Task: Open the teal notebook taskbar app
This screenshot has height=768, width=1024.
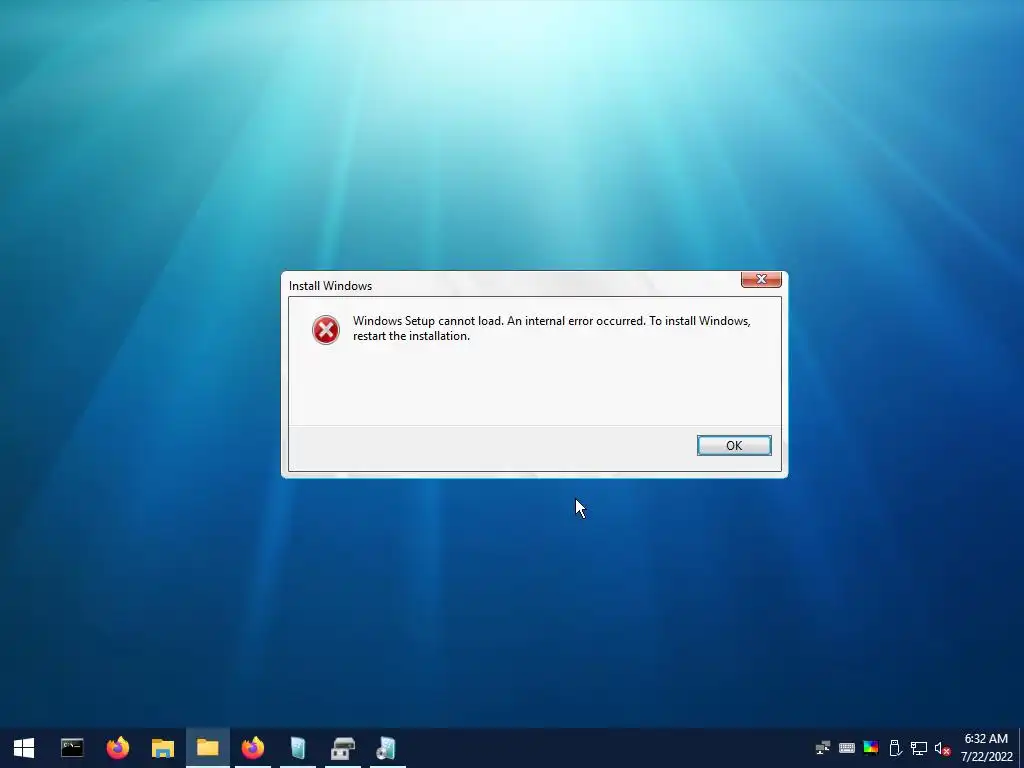Action: (298, 748)
